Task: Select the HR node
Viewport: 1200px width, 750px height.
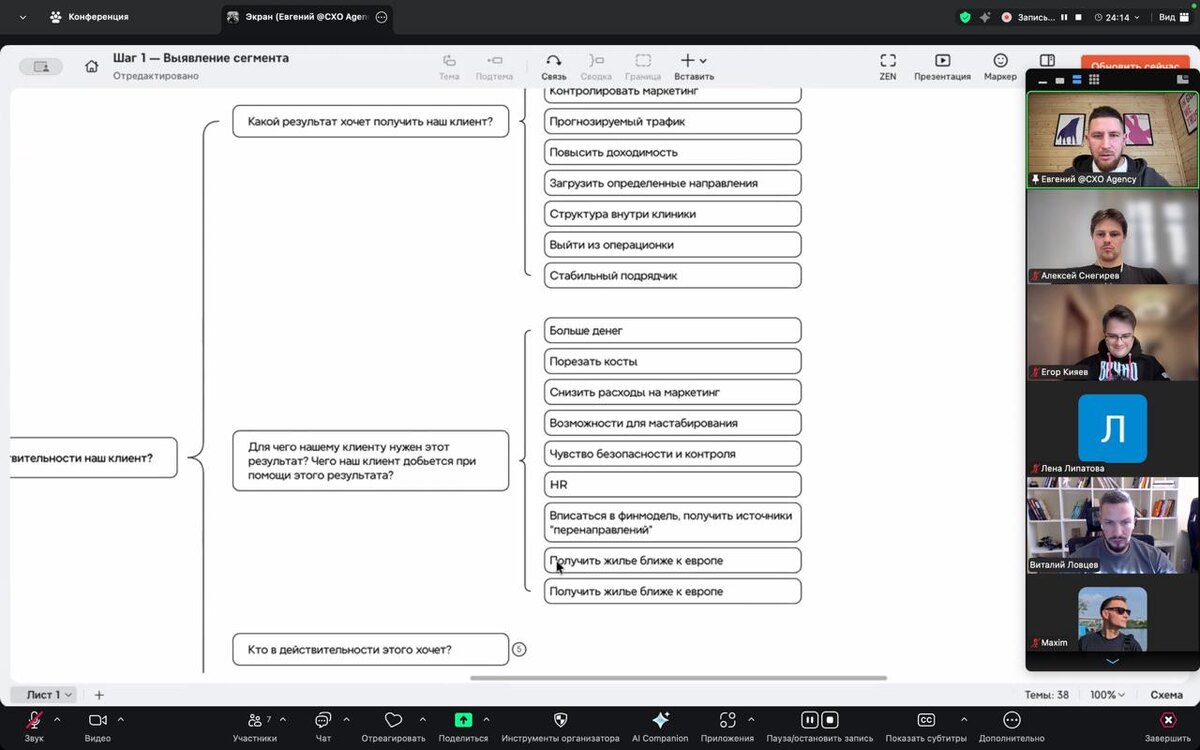Action: 672,484
